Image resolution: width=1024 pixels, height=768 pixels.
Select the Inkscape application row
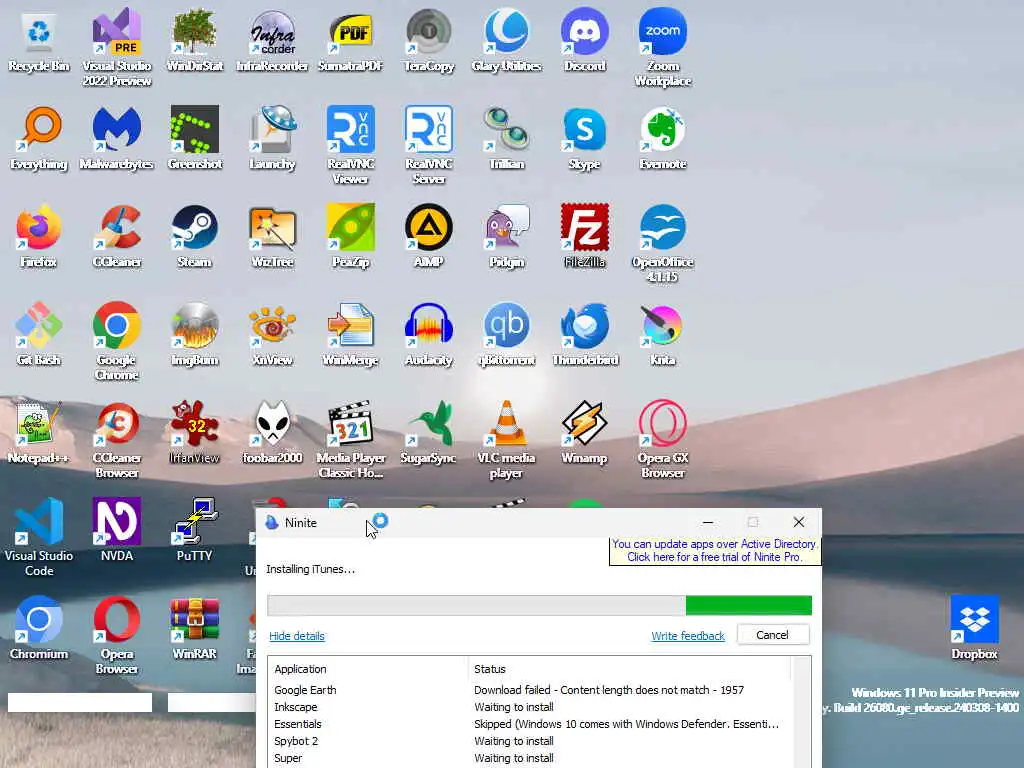tap(529, 707)
